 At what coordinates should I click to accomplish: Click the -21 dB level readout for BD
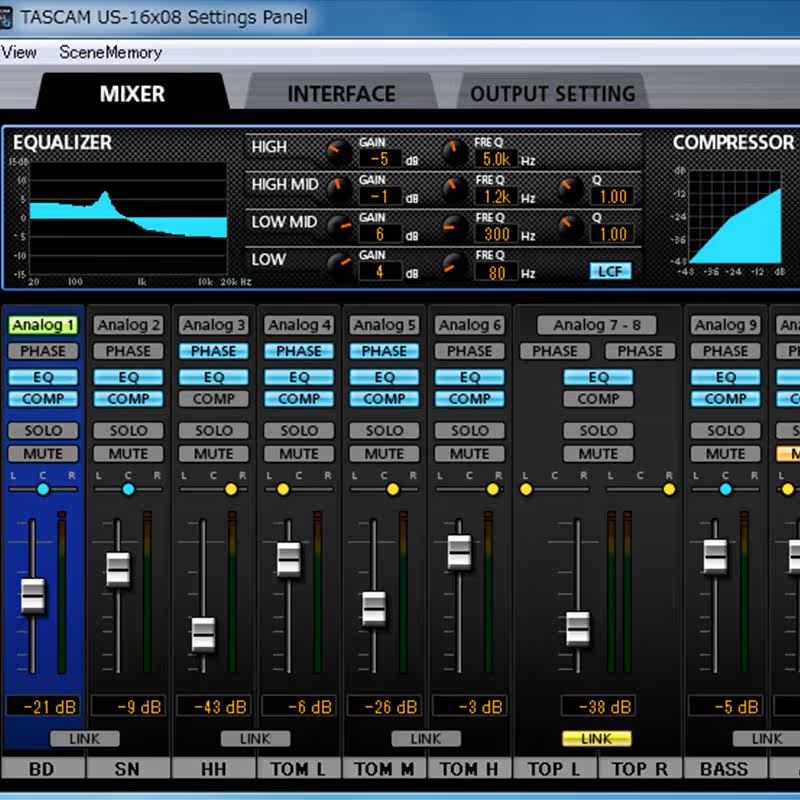coord(43,706)
